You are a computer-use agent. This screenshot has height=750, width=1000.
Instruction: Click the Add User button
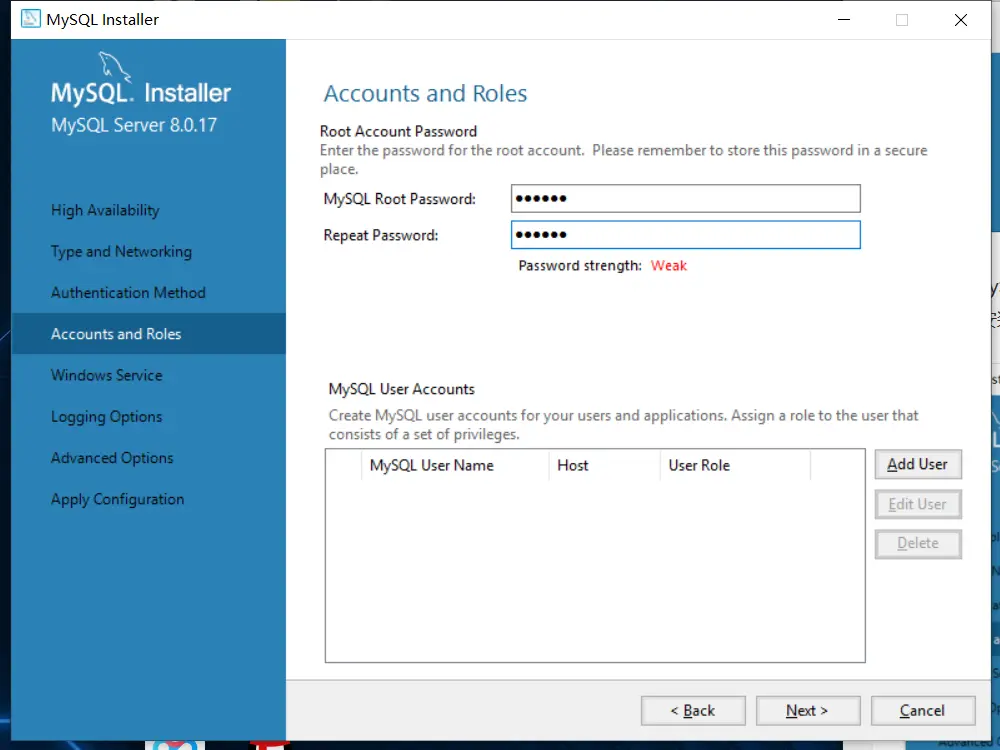coord(918,464)
